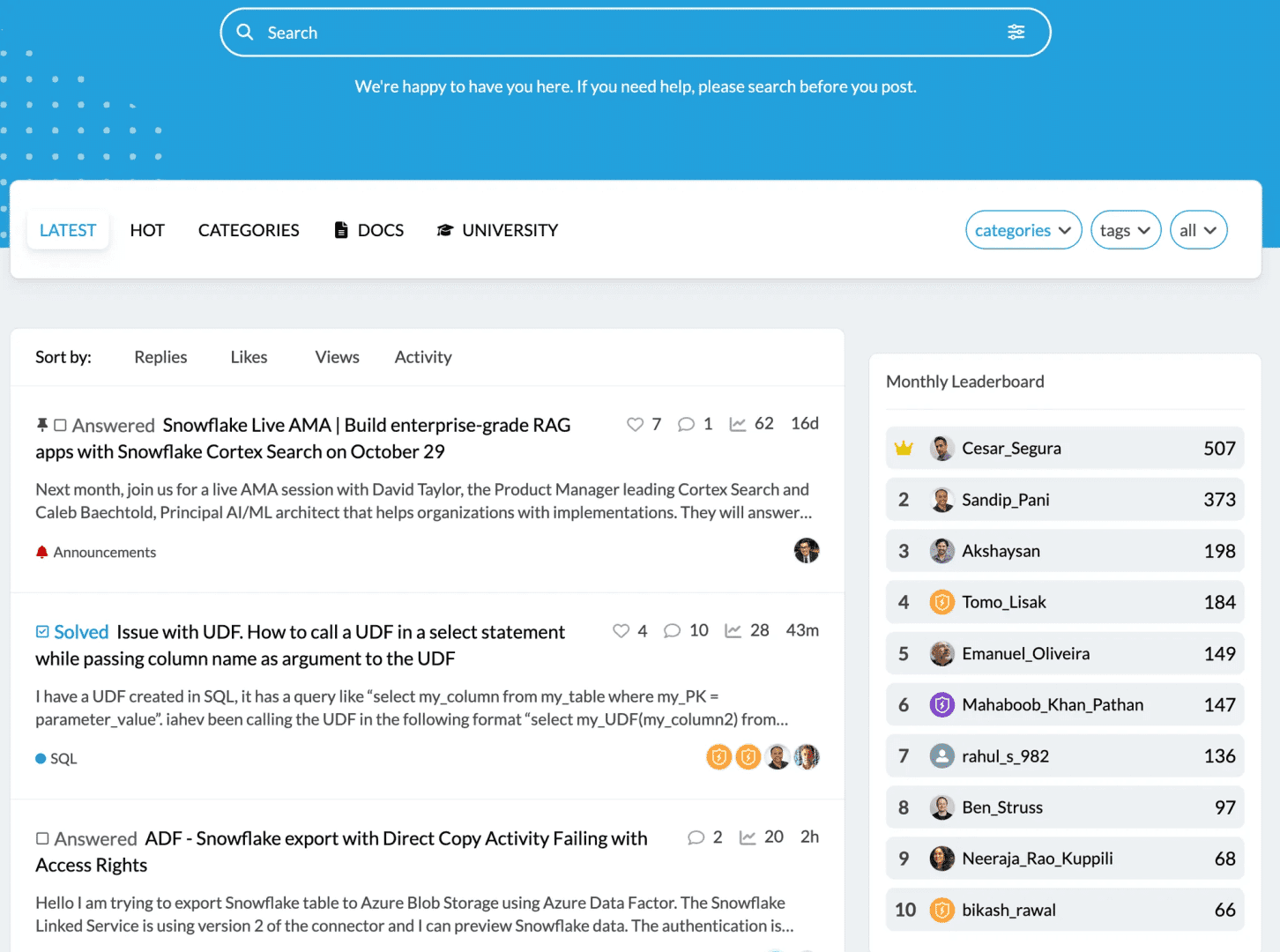
Task: Sort topics by Replies
Action: 160,357
